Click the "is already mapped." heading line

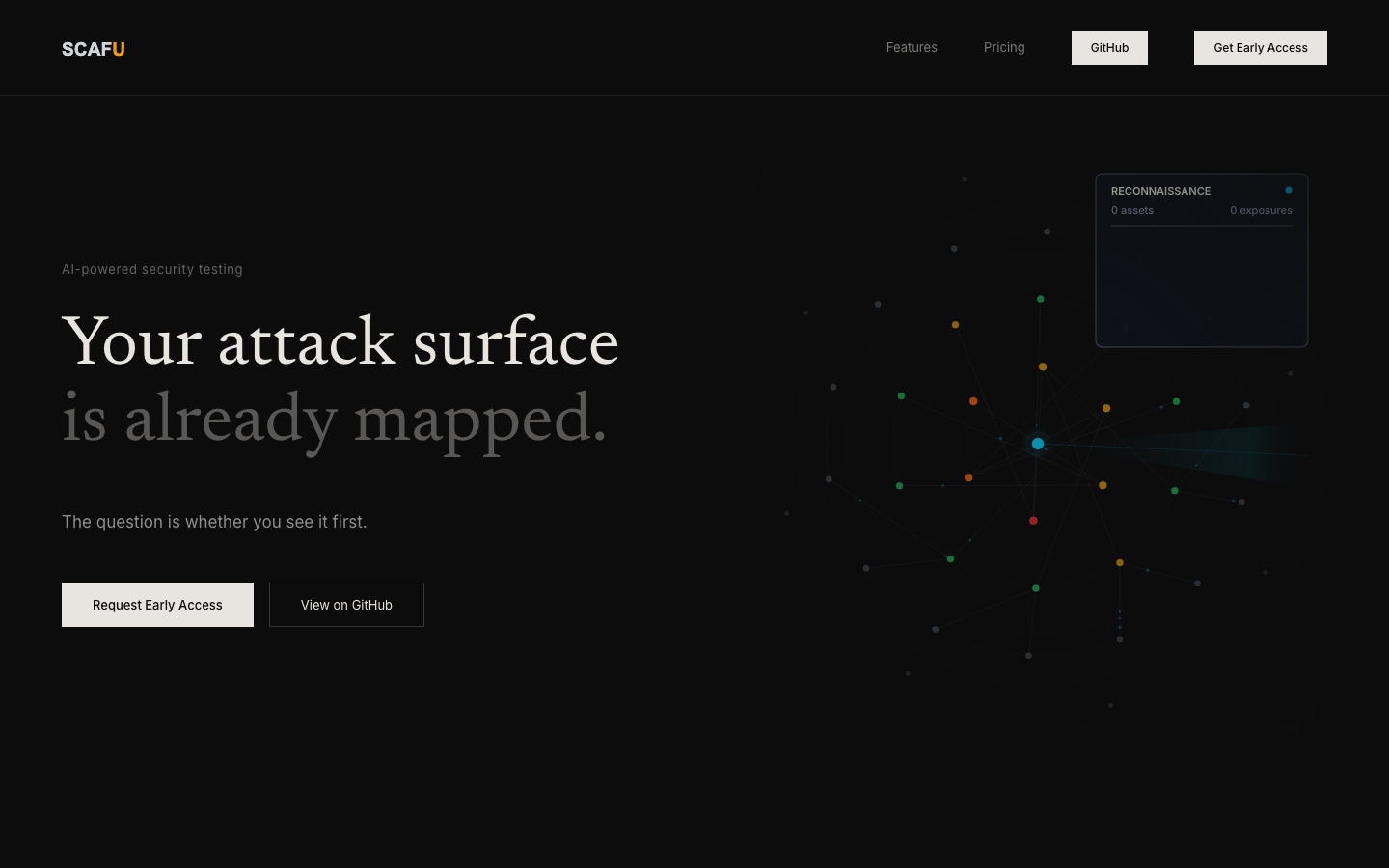coord(335,419)
